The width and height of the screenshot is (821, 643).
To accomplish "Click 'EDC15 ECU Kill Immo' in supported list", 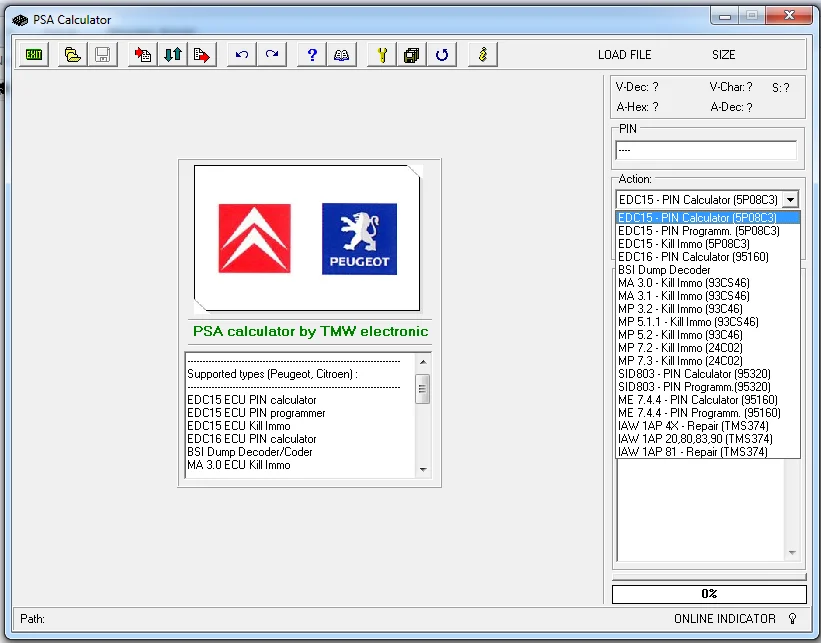I will pyautogui.click(x=239, y=426).
